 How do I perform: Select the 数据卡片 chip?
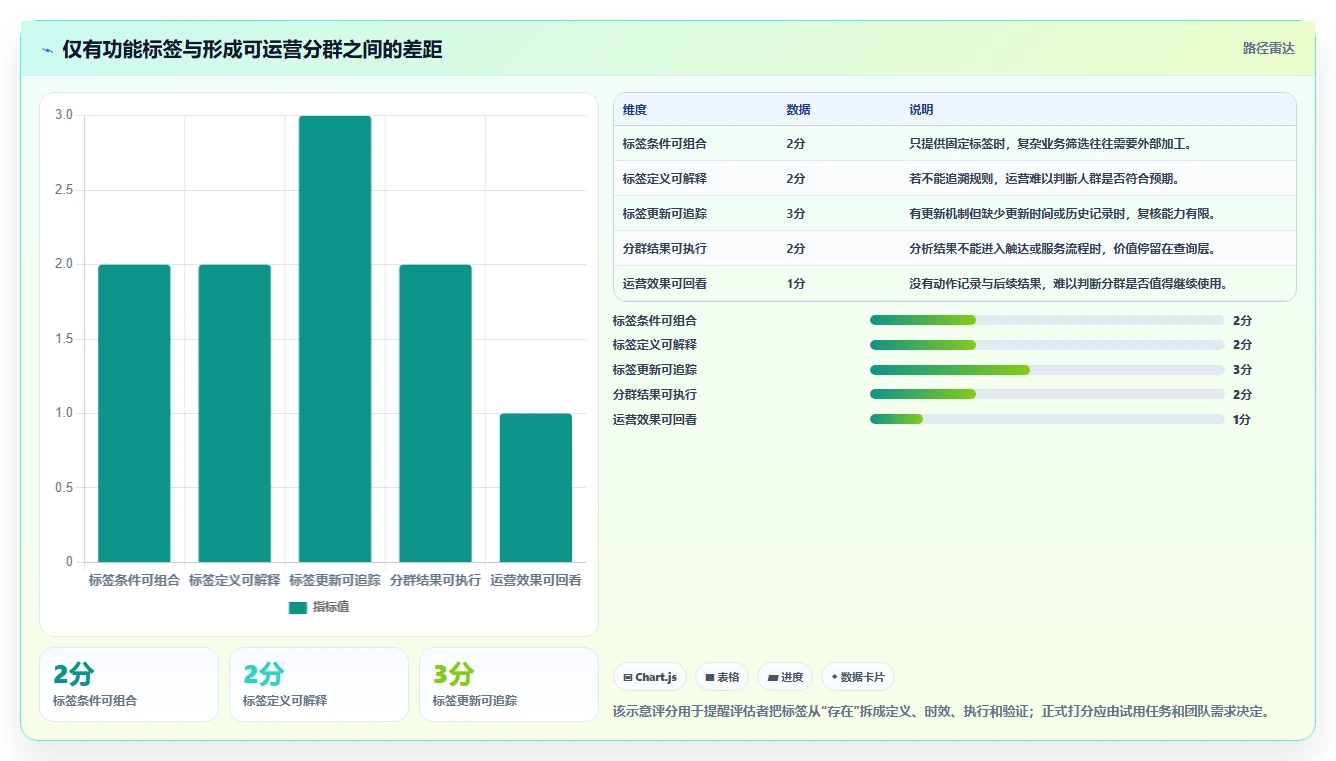click(x=858, y=677)
